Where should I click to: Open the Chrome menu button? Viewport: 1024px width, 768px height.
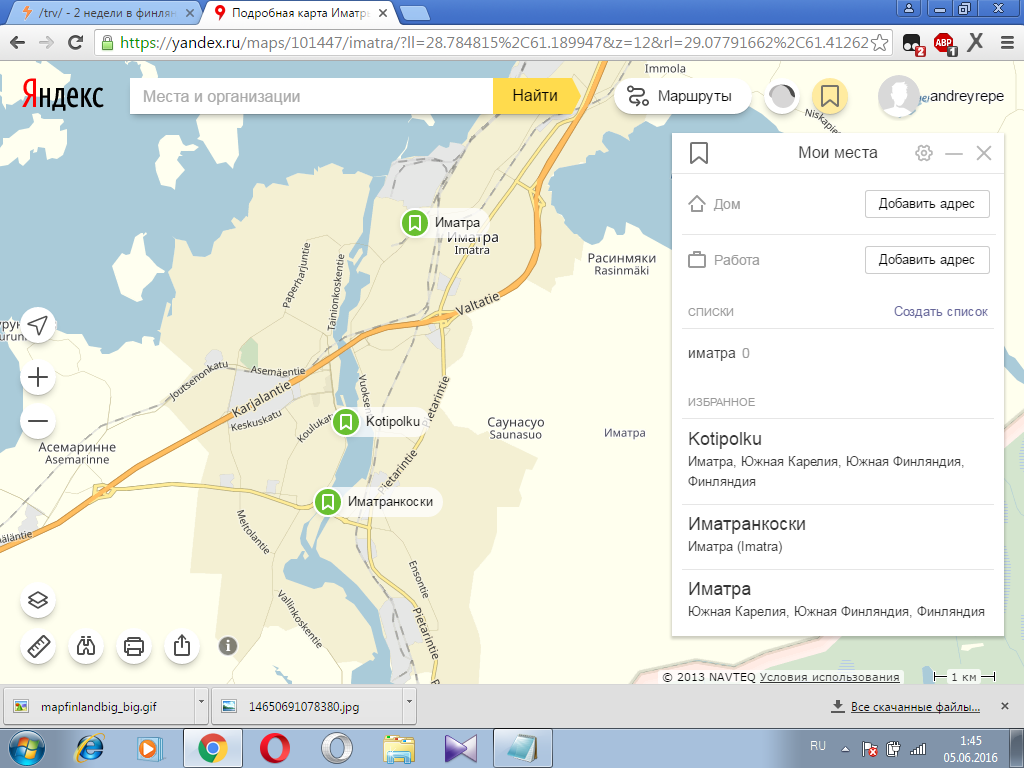pos(1007,43)
